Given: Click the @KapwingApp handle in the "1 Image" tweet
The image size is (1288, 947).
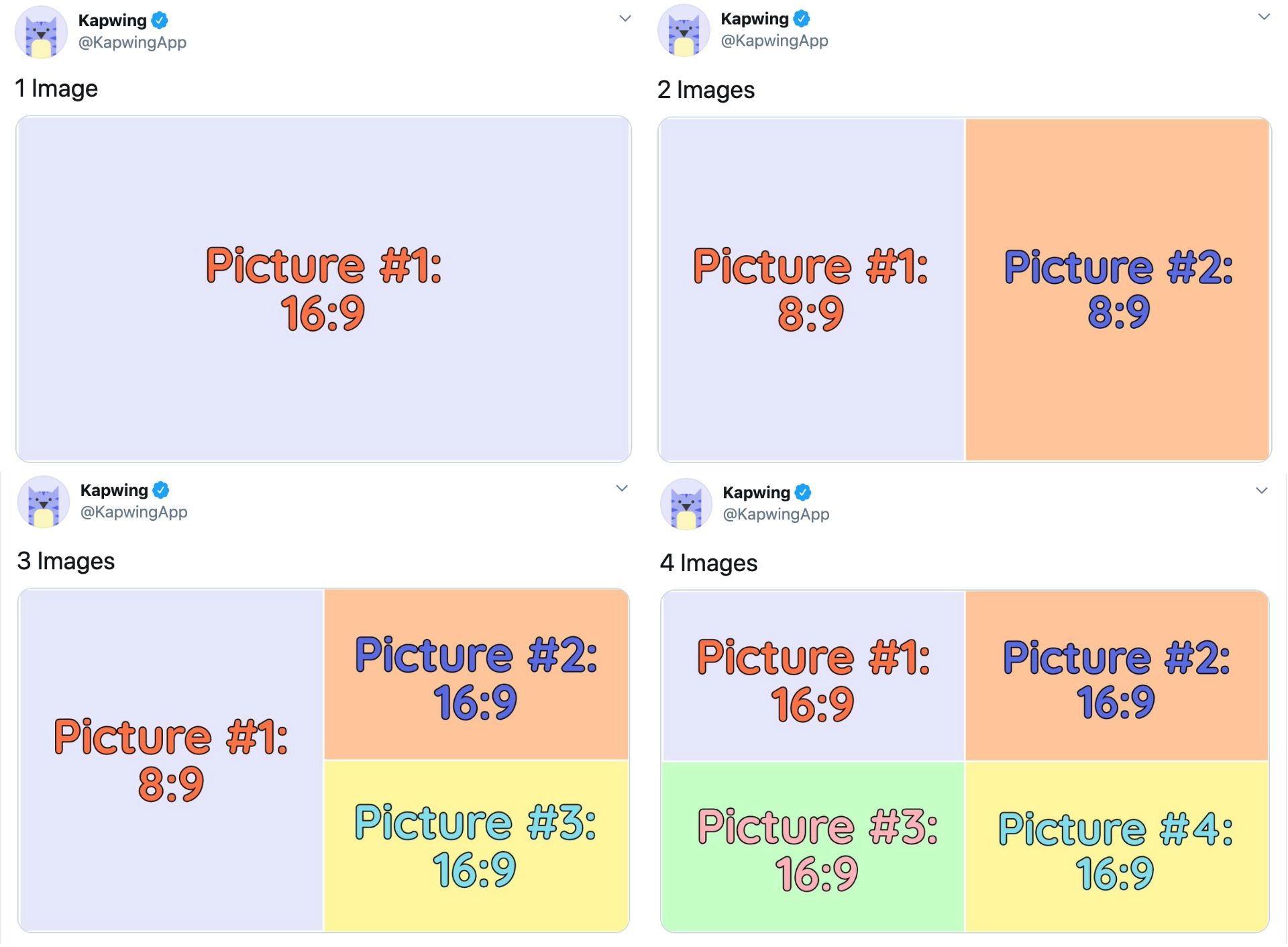Looking at the screenshot, I should [132, 42].
